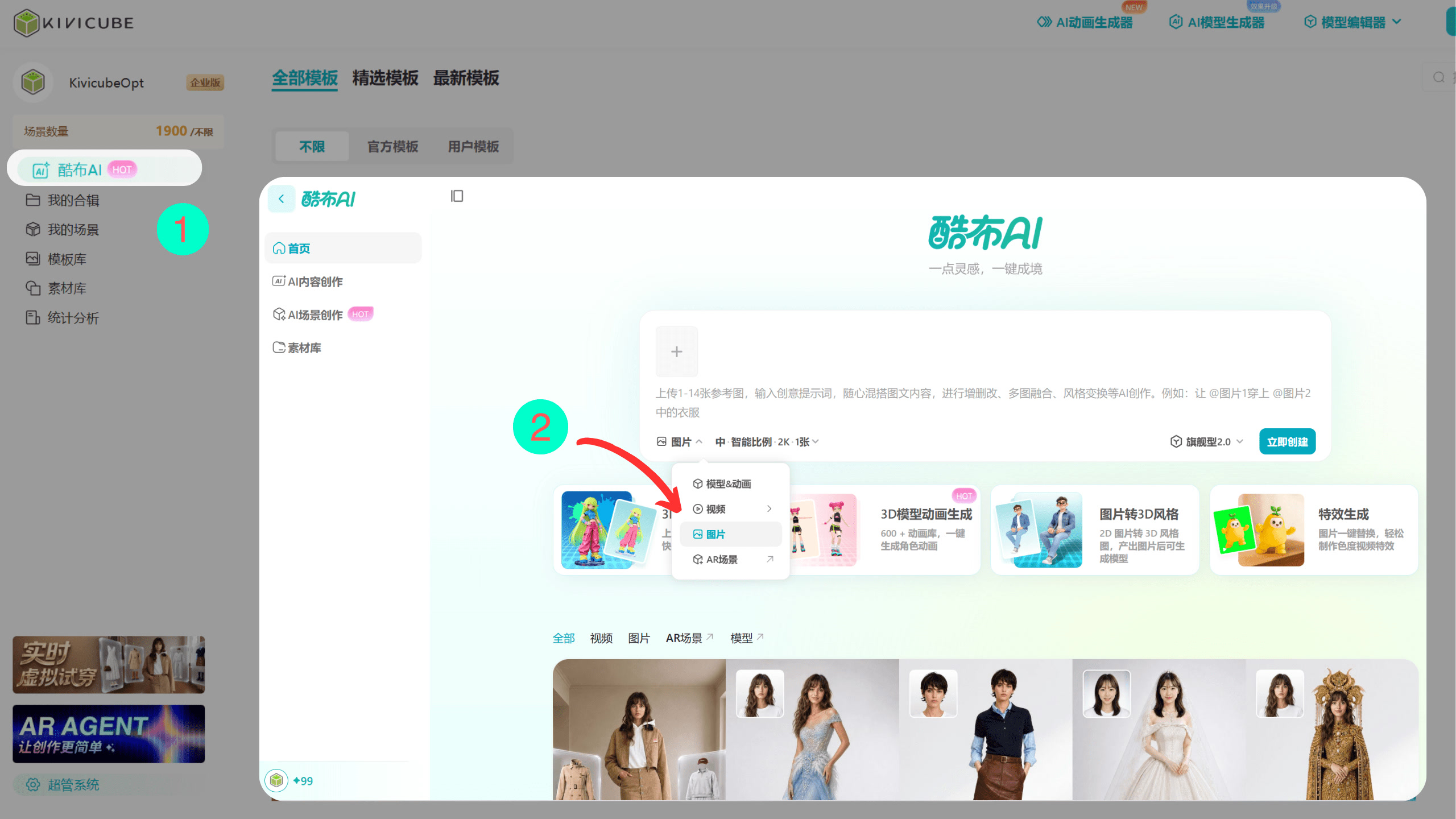This screenshot has height=819, width=1456.
Task: Open AI模型生成器 in top bar
Action: pos(1217,22)
